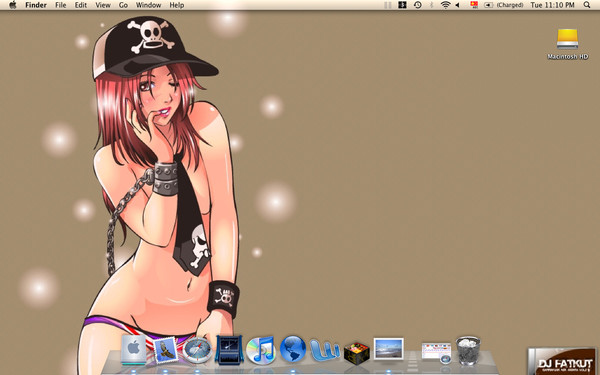Click the Macintosh HD drive icon
The width and height of the screenshot is (600, 375).
(x=567, y=39)
